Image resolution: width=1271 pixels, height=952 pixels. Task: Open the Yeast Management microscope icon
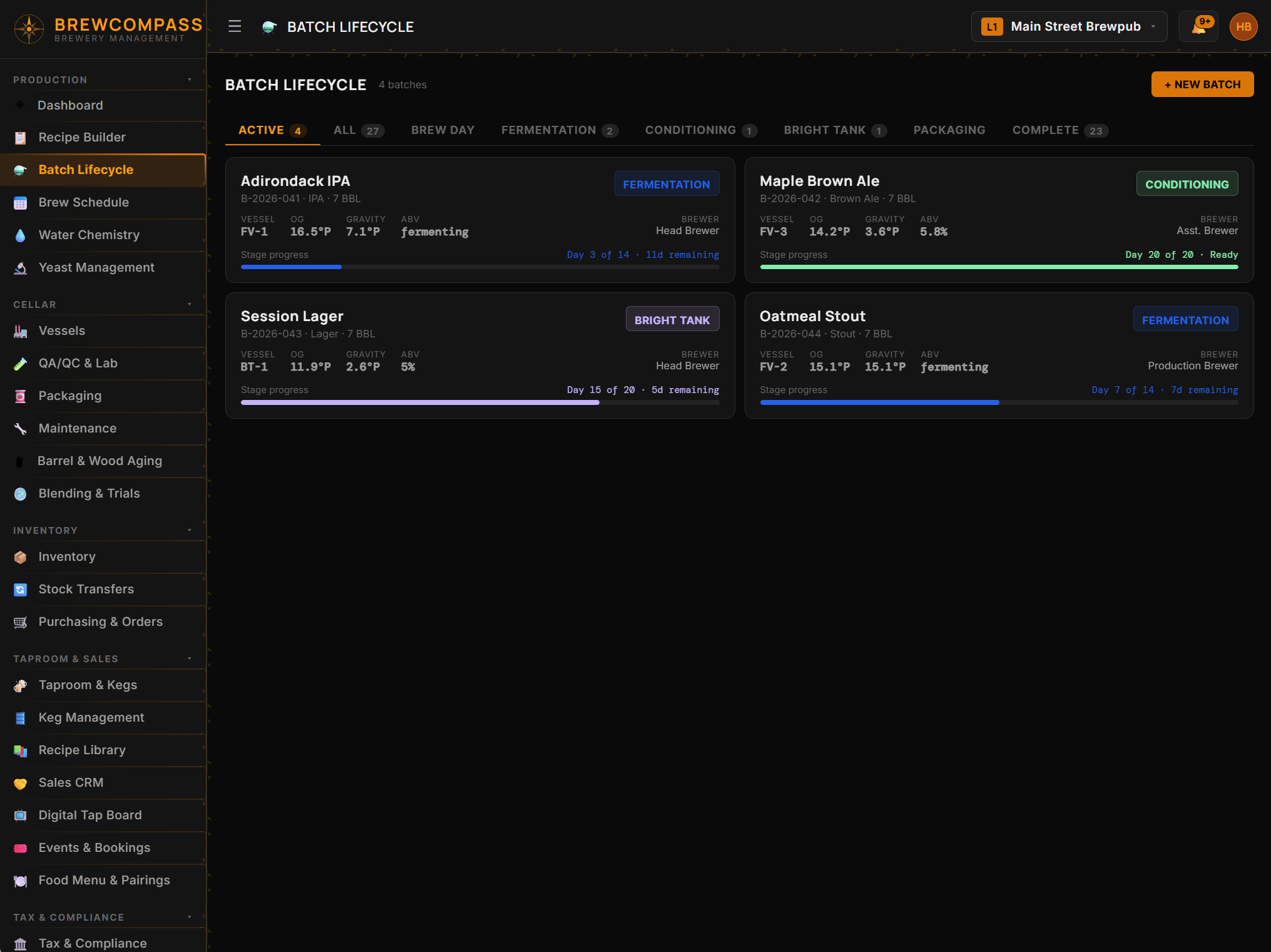pyautogui.click(x=20, y=268)
